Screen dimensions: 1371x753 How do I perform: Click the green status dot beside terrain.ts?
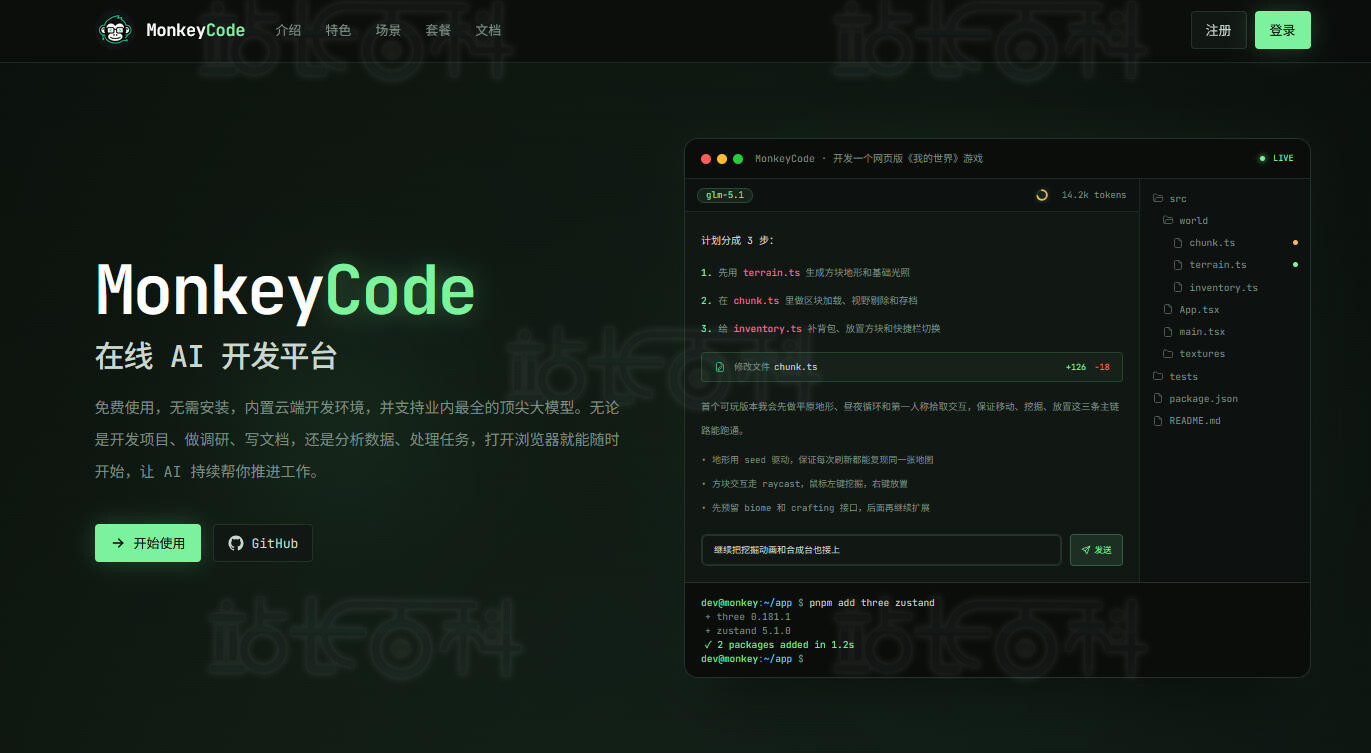1295,264
